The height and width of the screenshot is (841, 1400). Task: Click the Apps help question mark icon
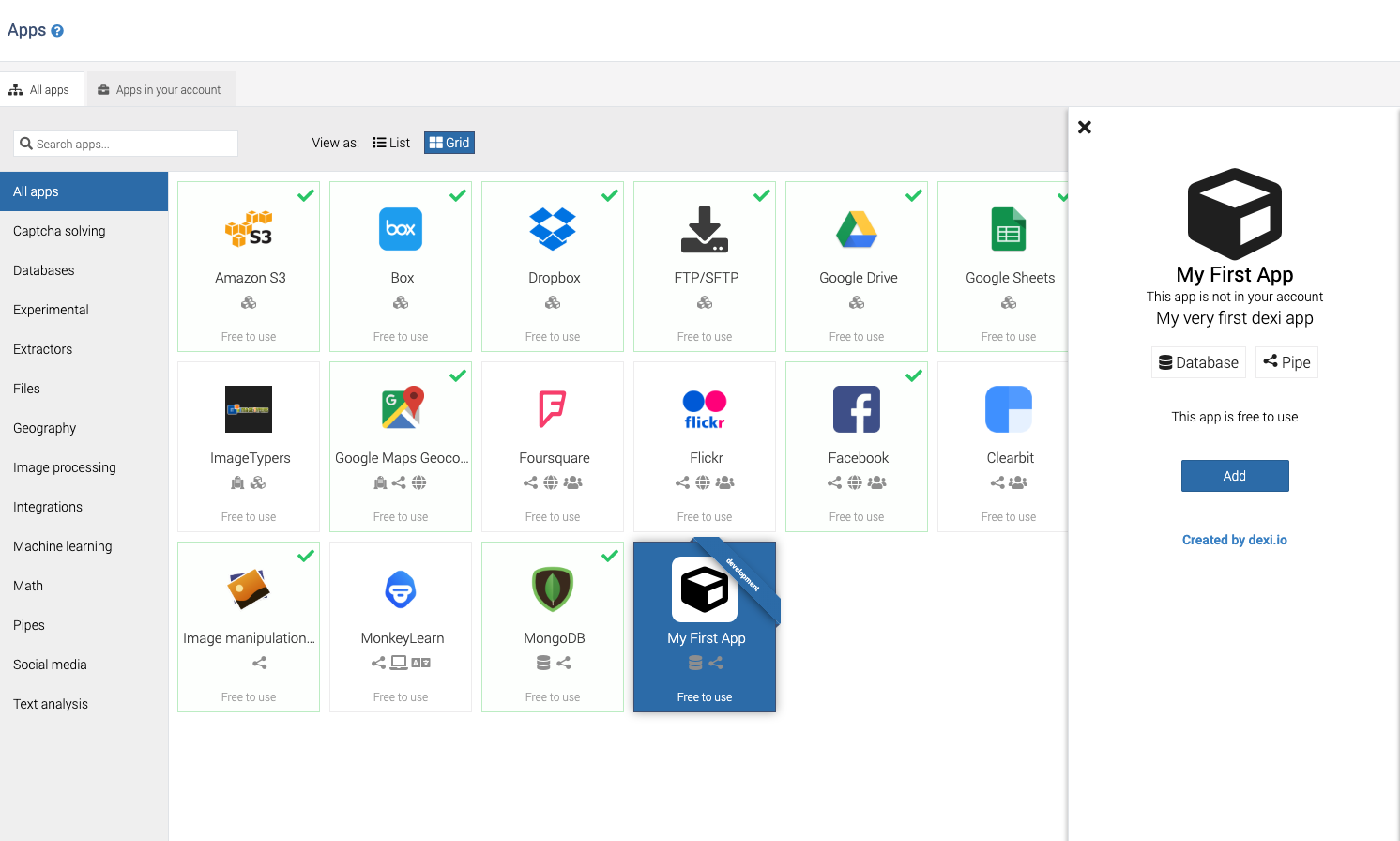(x=57, y=31)
